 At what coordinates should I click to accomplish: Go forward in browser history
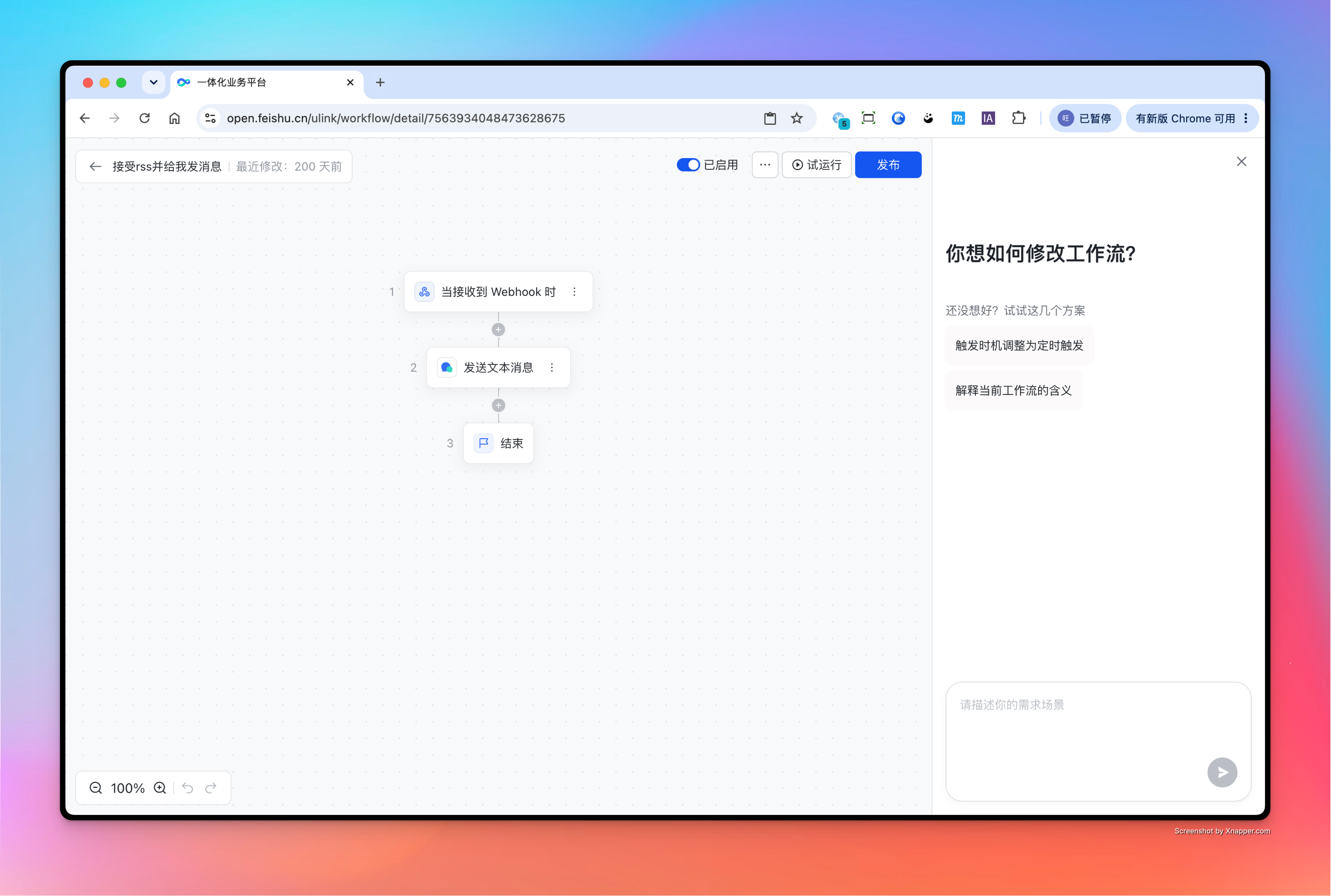pyautogui.click(x=114, y=118)
